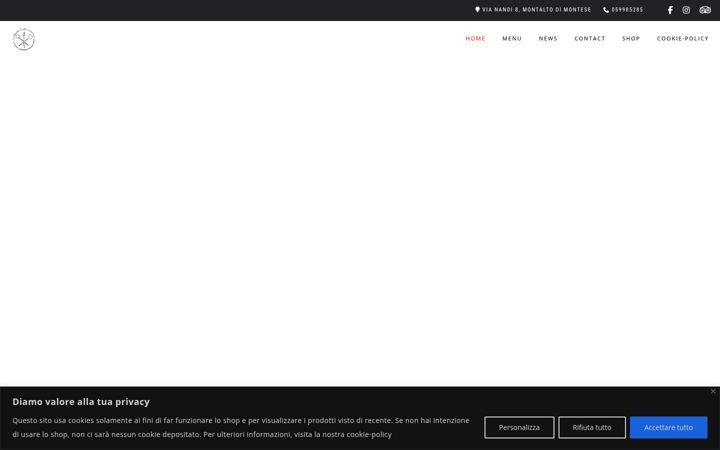Open Cookie-Policy from navigation bar
Screen dimensions: 720x450
(x=683, y=39)
